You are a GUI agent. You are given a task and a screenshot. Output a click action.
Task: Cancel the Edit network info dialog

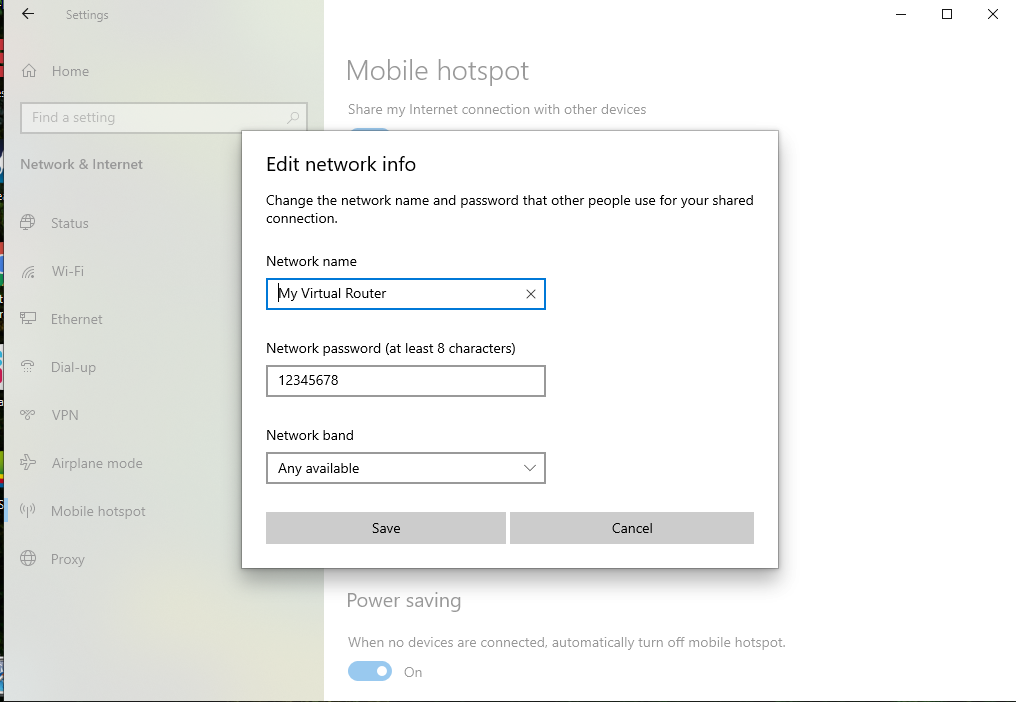[632, 528]
